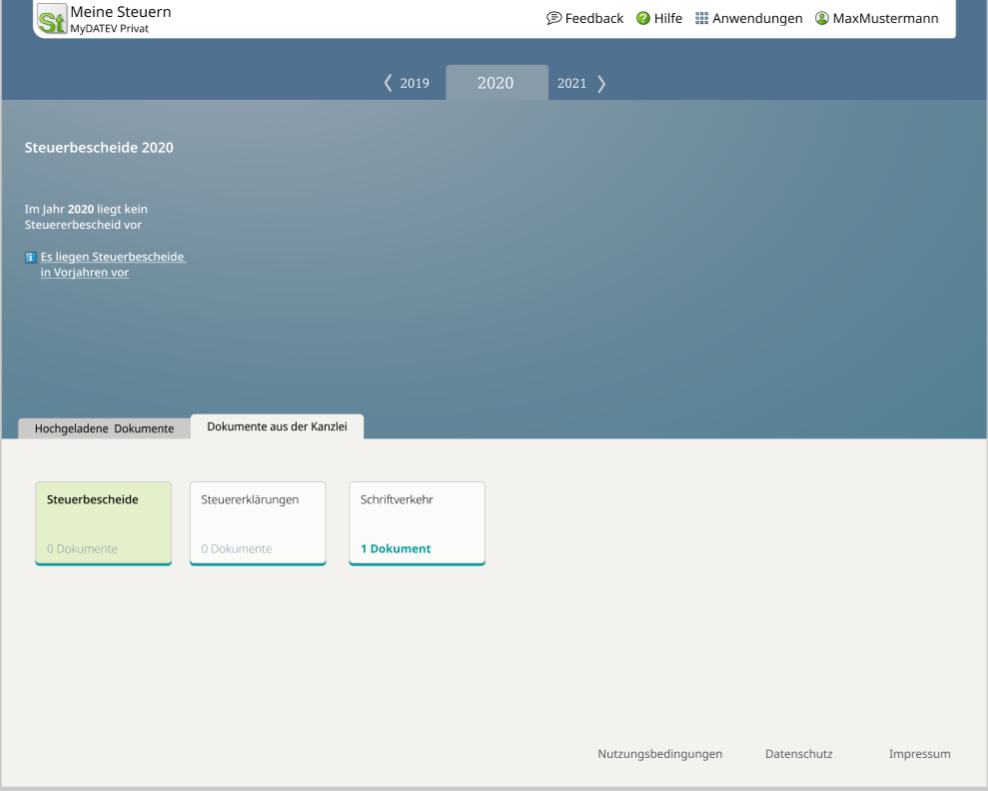This screenshot has height=791, width=988.
Task: Go to previous year with left chevron
Action: pyautogui.click(x=388, y=83)
